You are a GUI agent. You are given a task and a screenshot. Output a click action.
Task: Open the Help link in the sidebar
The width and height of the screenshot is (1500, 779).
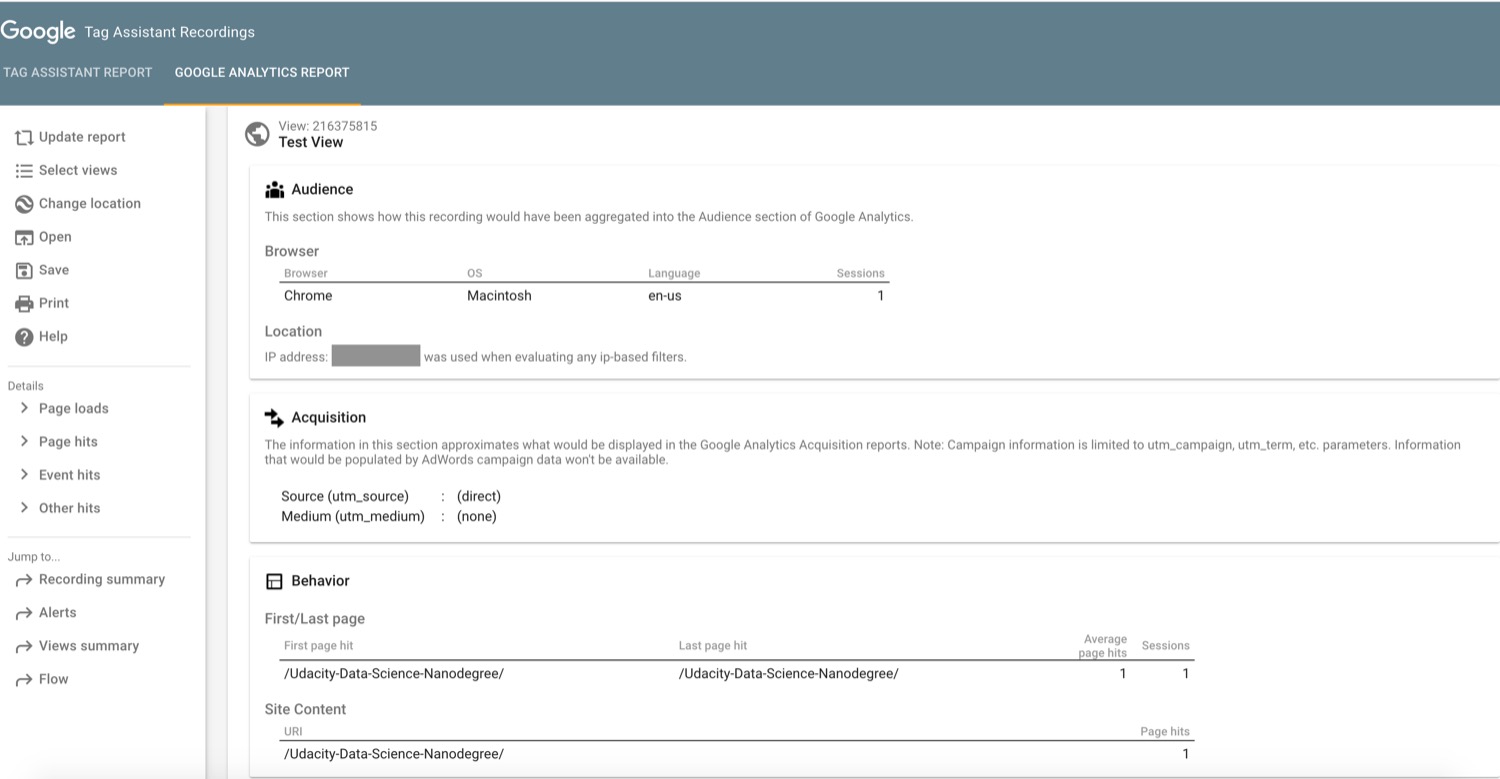pos(53,336)
